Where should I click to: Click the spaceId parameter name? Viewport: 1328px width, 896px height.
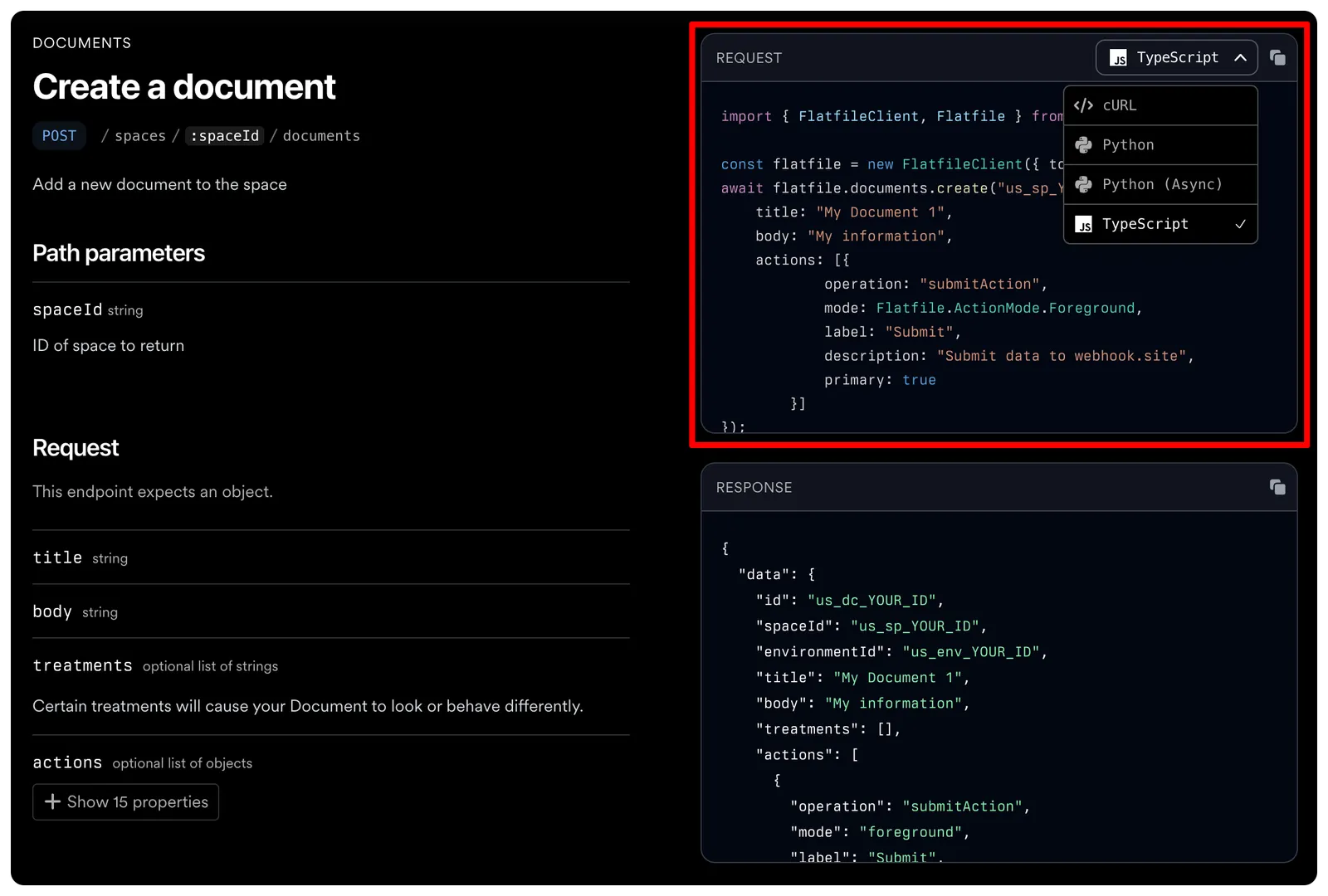tap(67, 309)
